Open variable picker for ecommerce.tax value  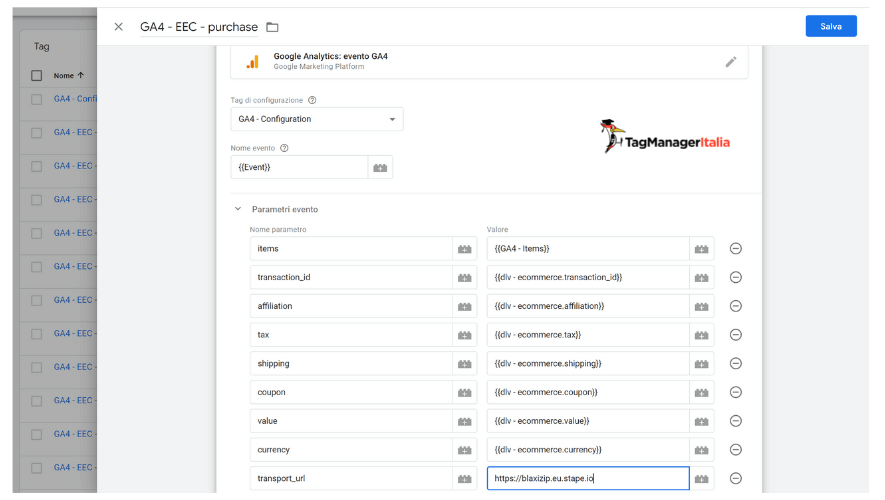[x=702, y=335]
